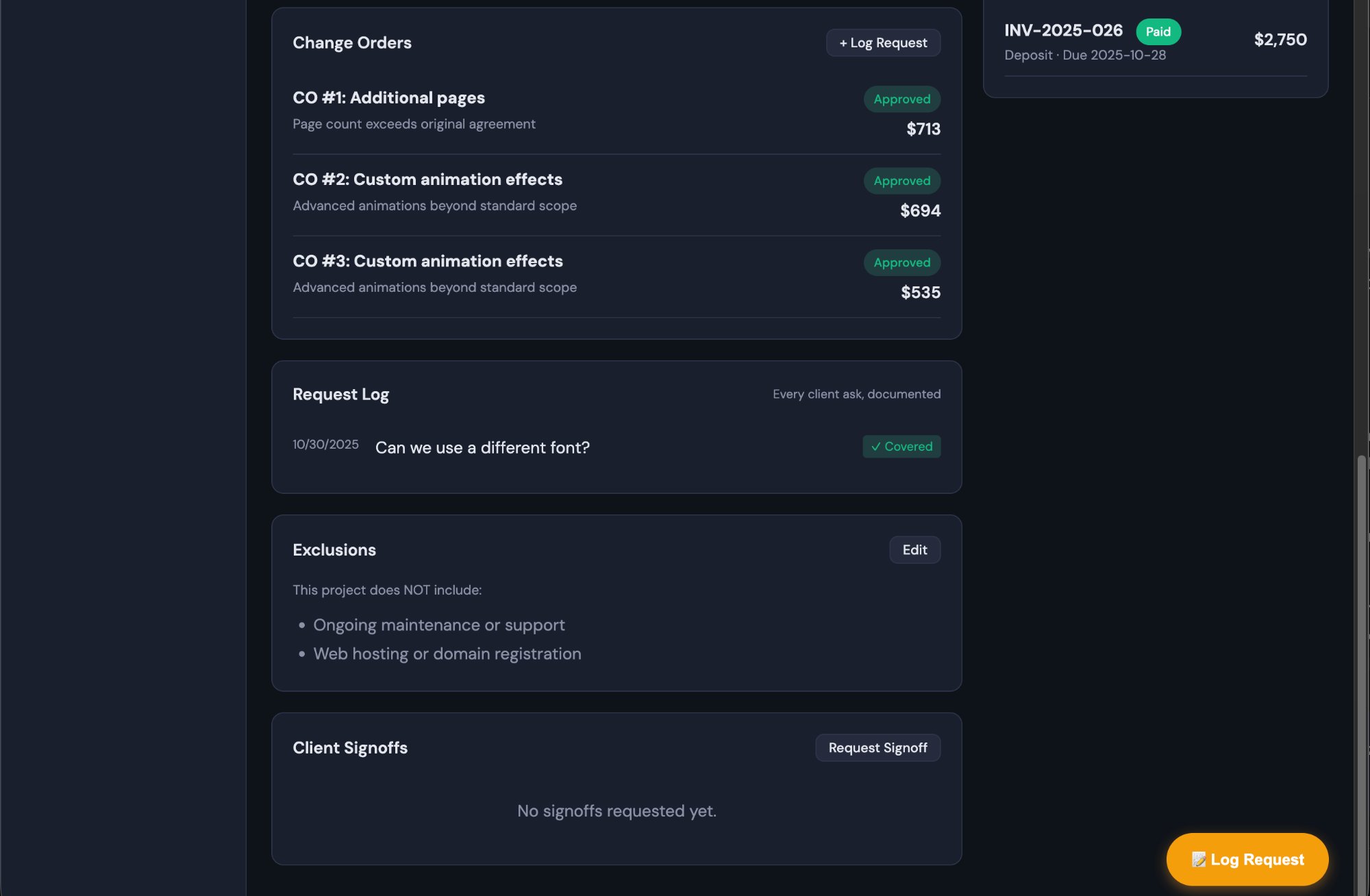The image size is (1370, 896).
Task: Click the 10/30/2025 date in Request Log
Action: coord(325,444)
